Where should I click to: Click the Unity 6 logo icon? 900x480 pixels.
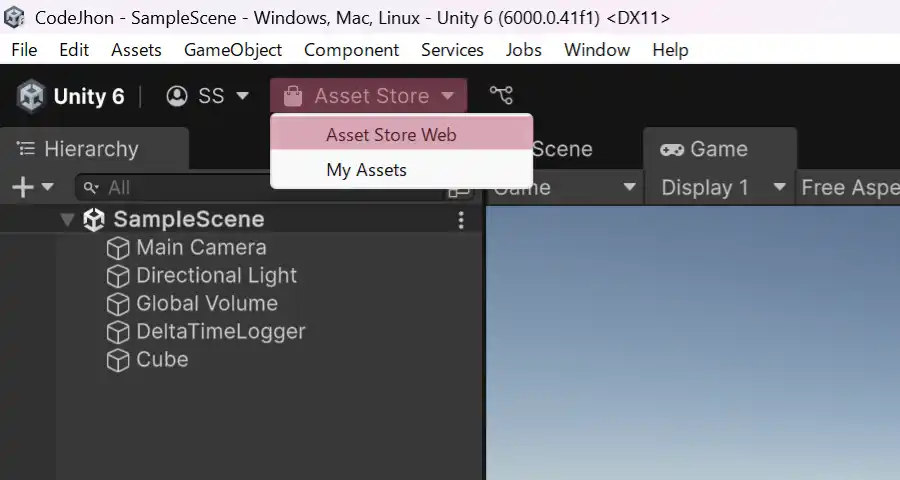32,96
